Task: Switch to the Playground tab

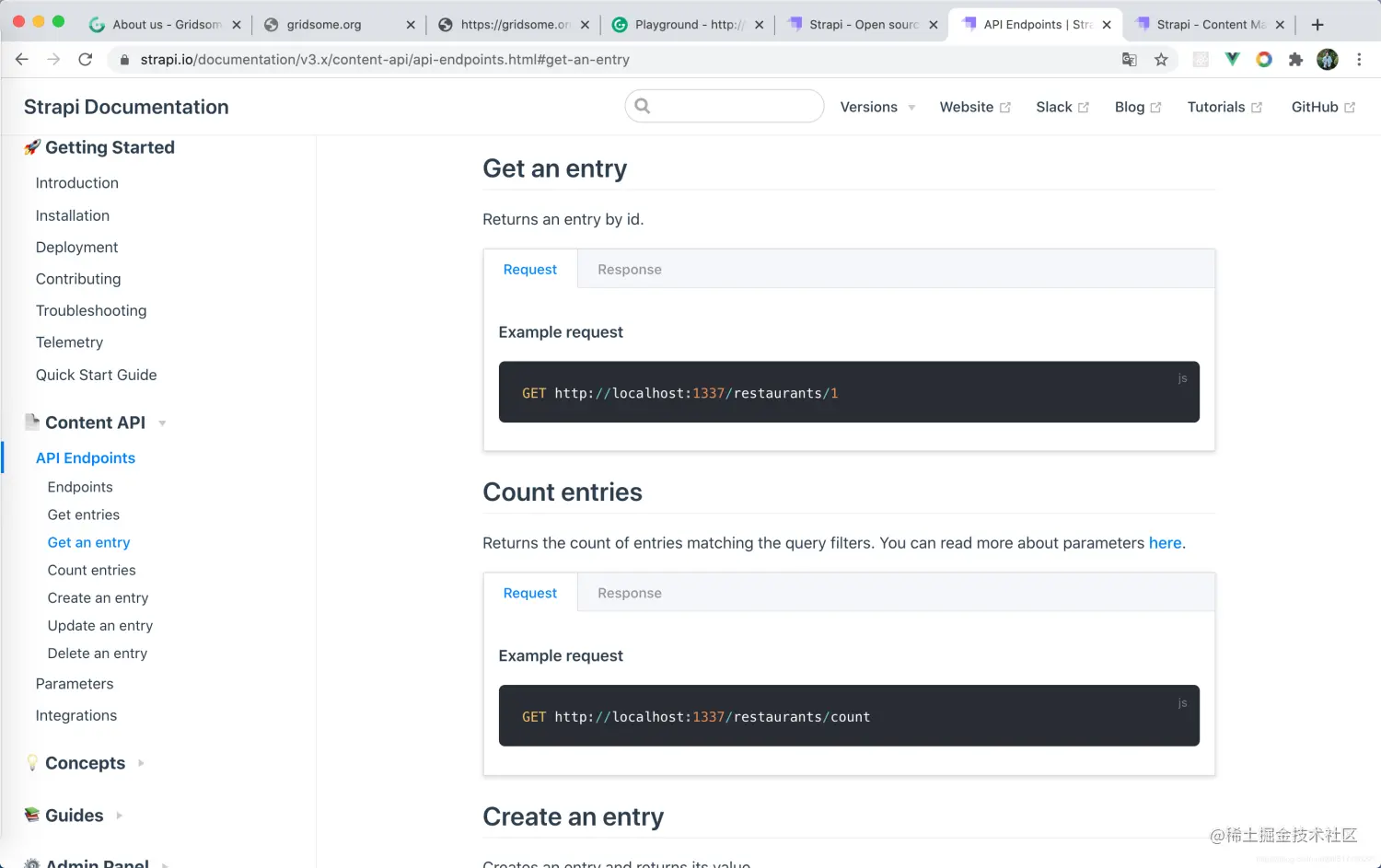Action: tap(686, 25)
